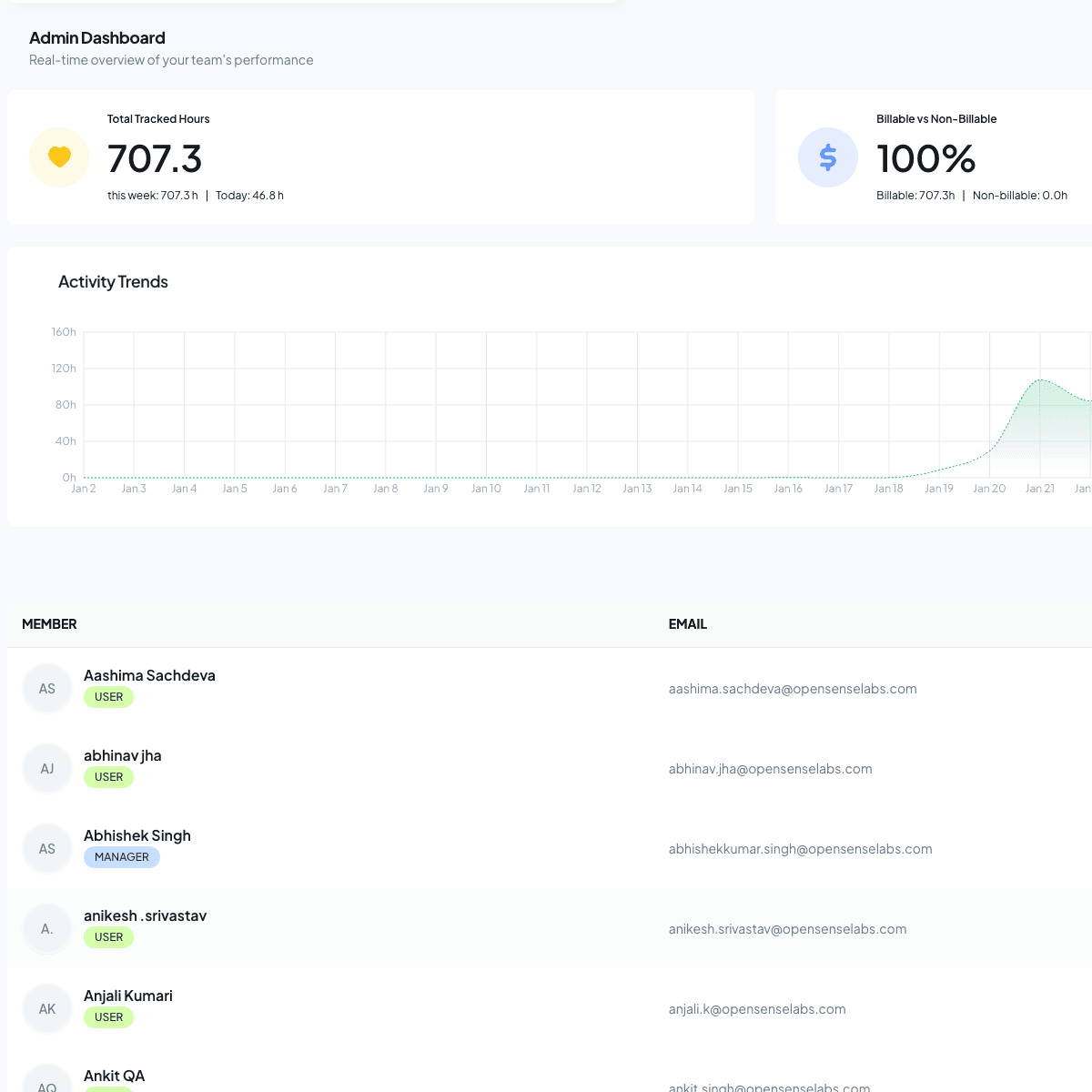Viewport: 1092px width, 1092px height.
Task: Click the blue dollar sign icon
Action: pos(827,157)
